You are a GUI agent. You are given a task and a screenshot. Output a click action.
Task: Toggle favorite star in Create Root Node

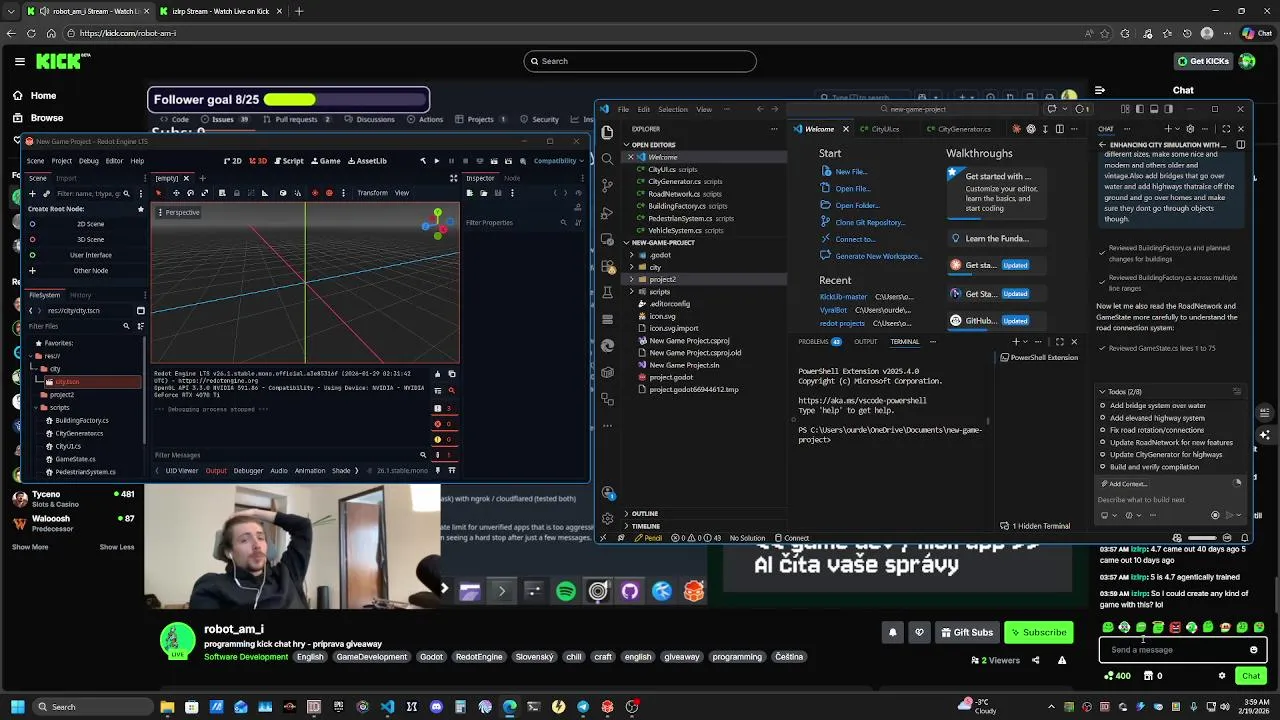pos(140,209)
